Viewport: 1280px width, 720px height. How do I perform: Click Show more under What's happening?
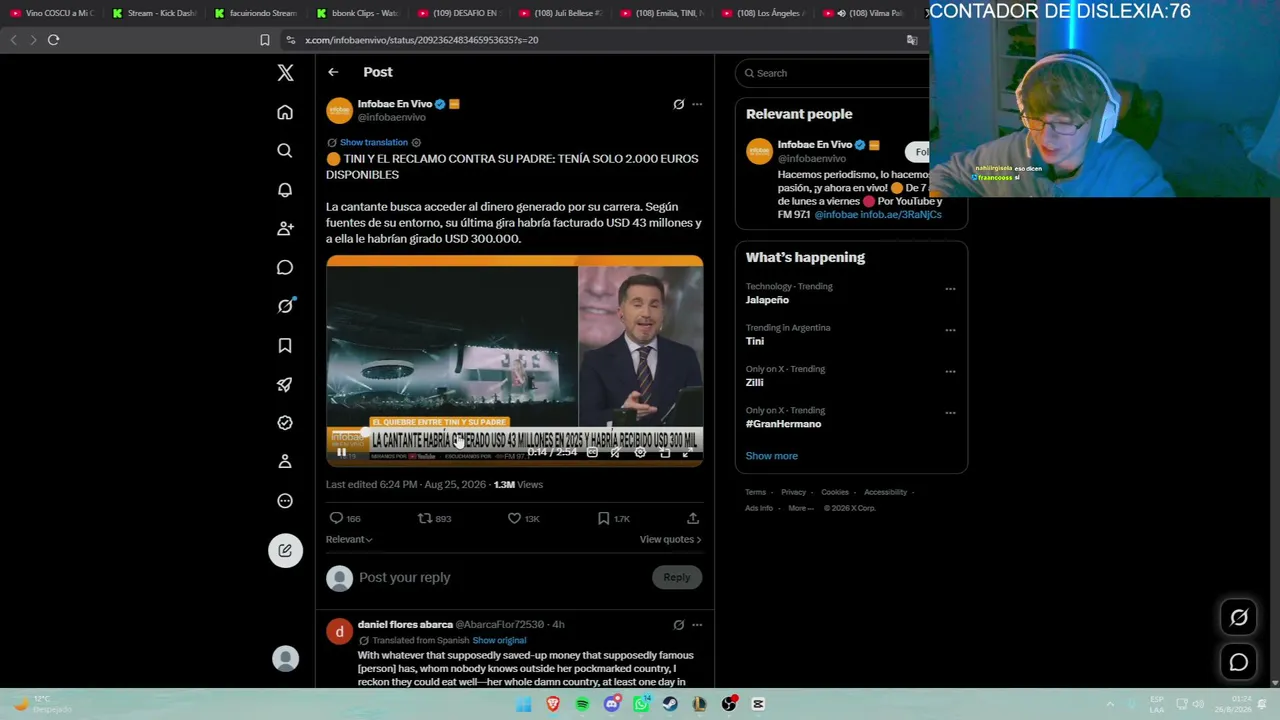pyautogui.click(x=771, y=456)
